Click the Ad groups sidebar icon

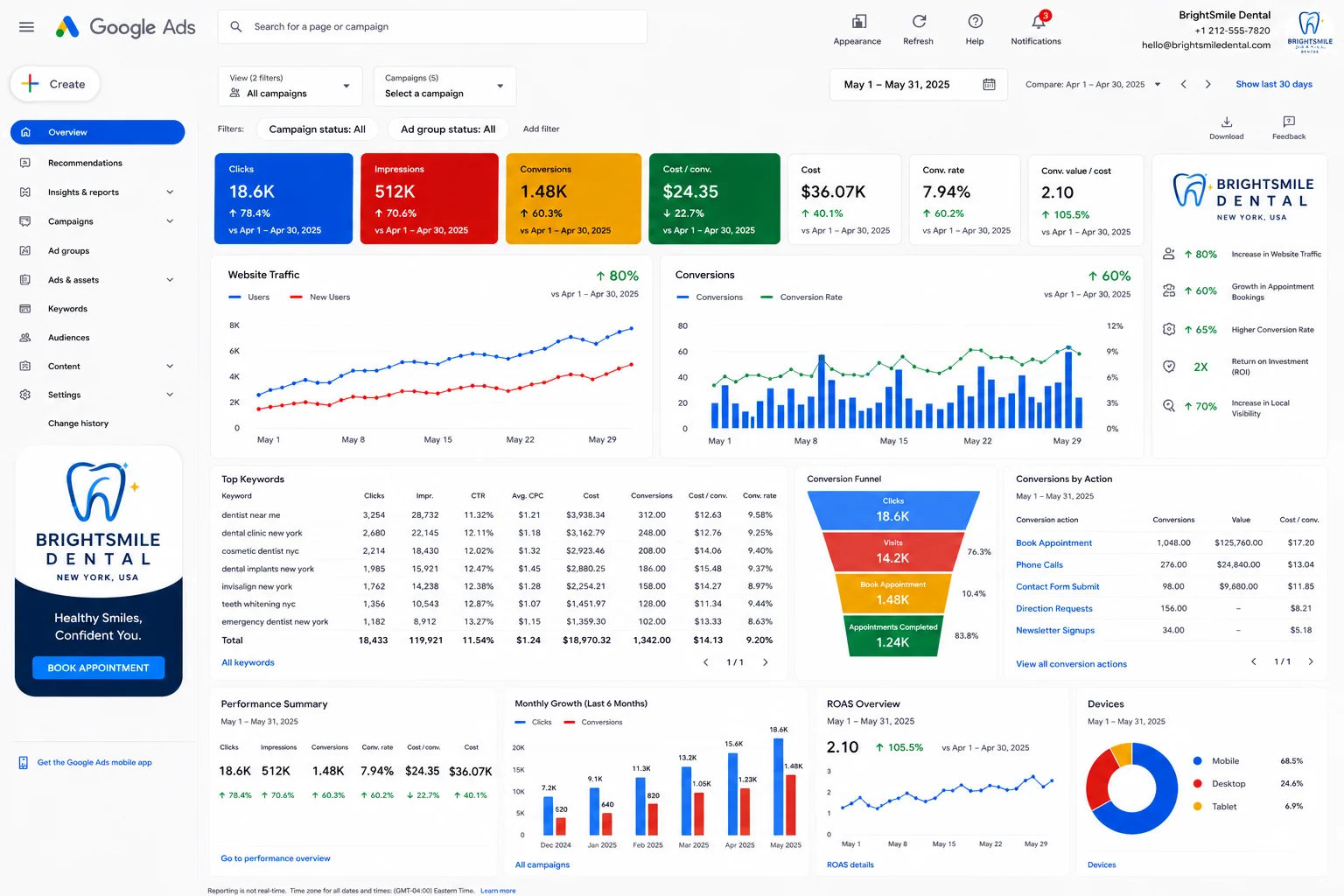pyautogui.click(x=25, y=250)
